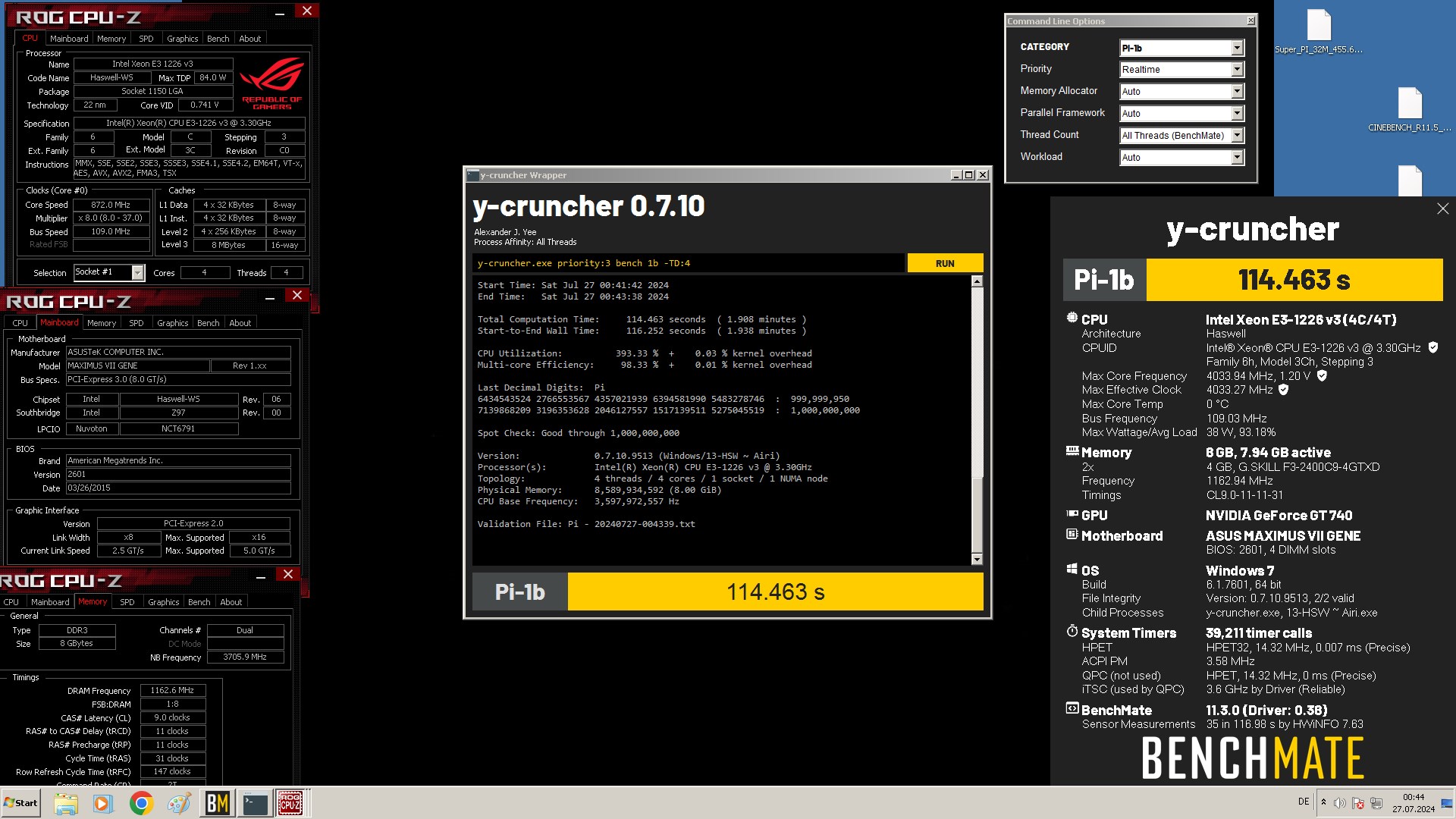The height and width of the screenshot is (819, 1456).
Task: Open About tab in bottom CPU-Z window
Action: coord(231,602)
